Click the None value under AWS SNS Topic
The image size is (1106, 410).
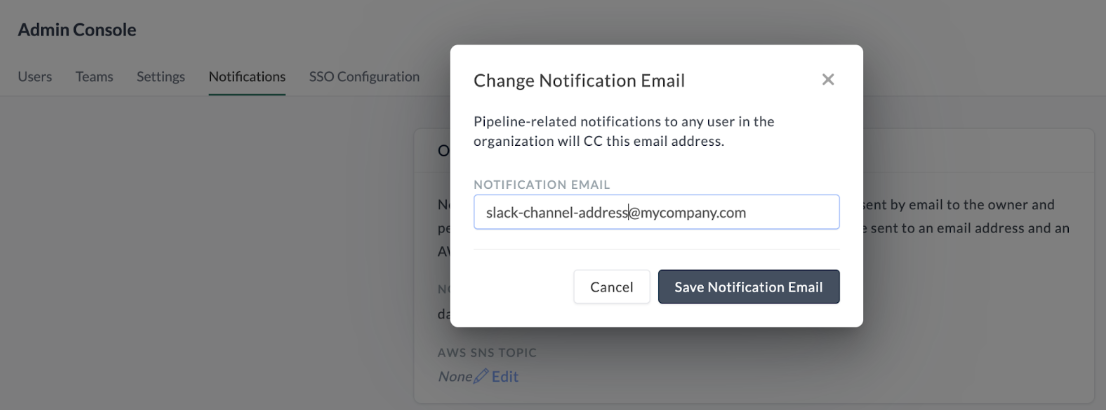(454, 377)
